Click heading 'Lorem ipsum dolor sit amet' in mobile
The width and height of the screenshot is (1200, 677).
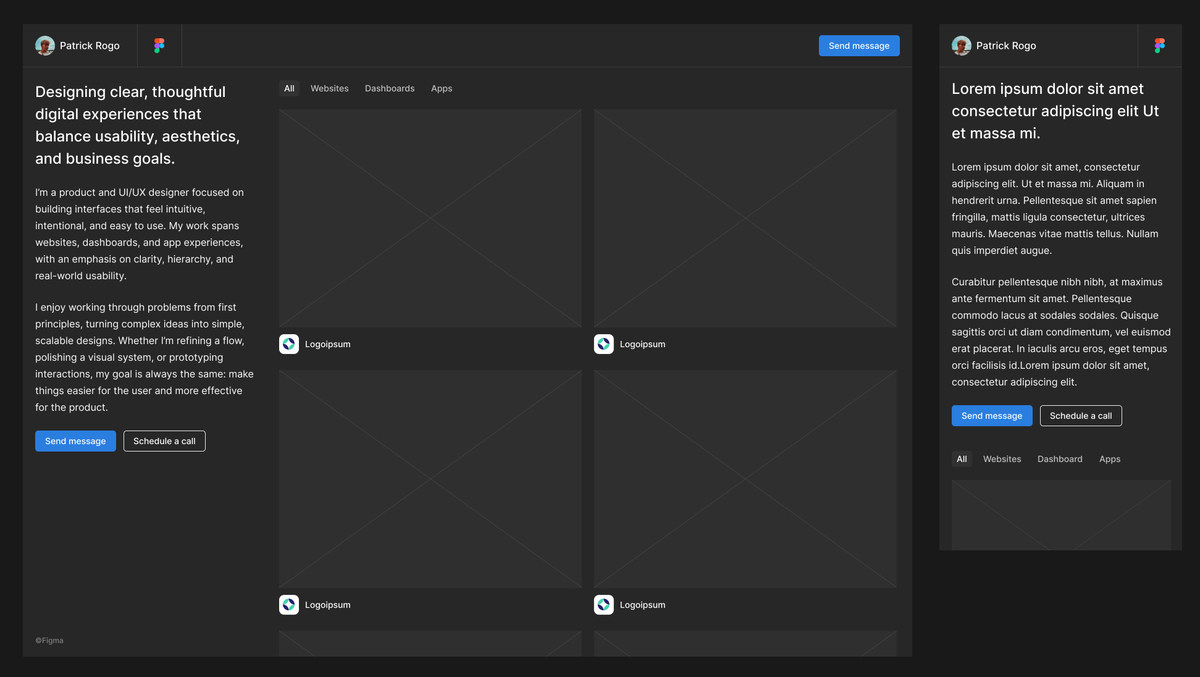coord(1055,111)
